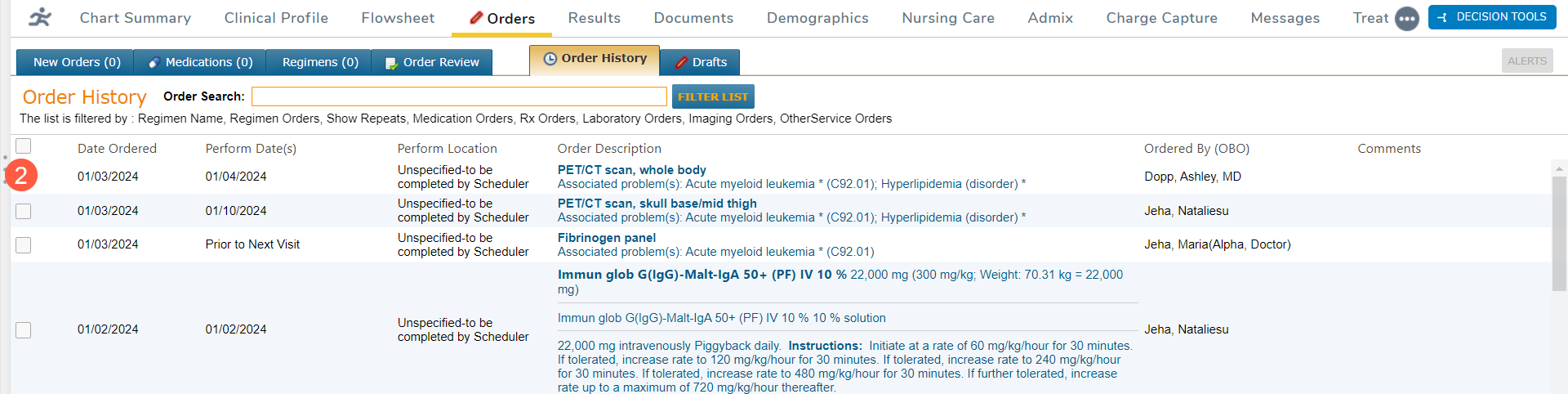1568x394 pixels.
Task: Open PET/CT scan, whole body order
Action: (631, 170)
